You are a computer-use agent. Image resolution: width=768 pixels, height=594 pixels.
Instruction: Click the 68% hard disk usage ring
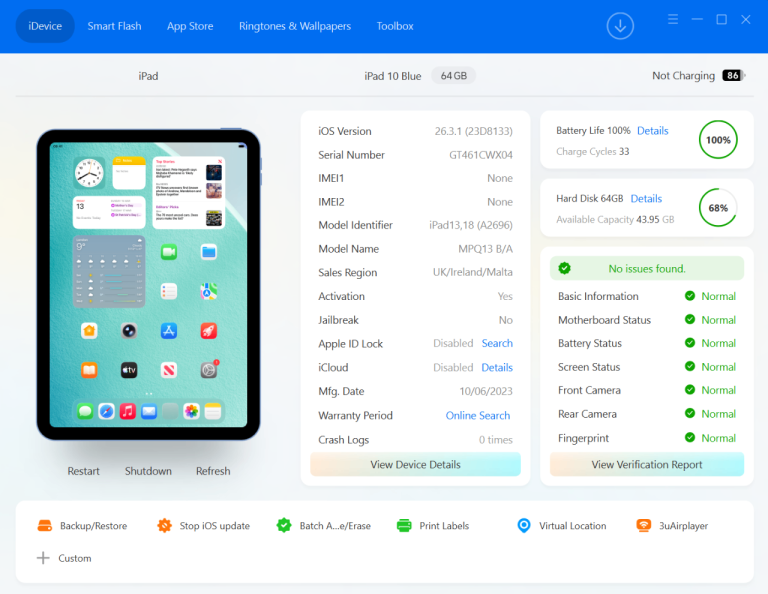pos(718,208)
